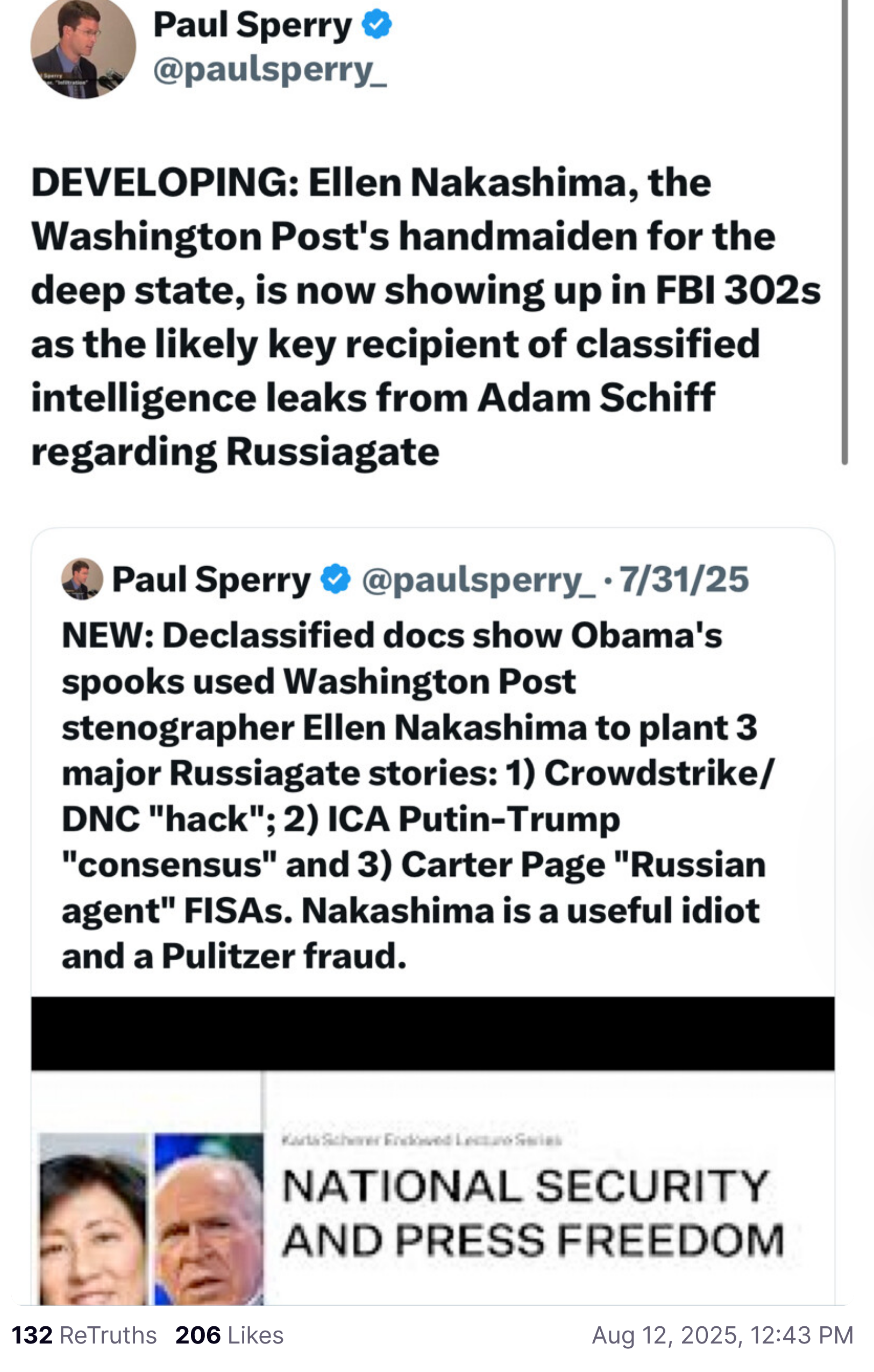
Task: Click the "National Security and Press Freedom" headline
Action: (x=532, y=1212)
